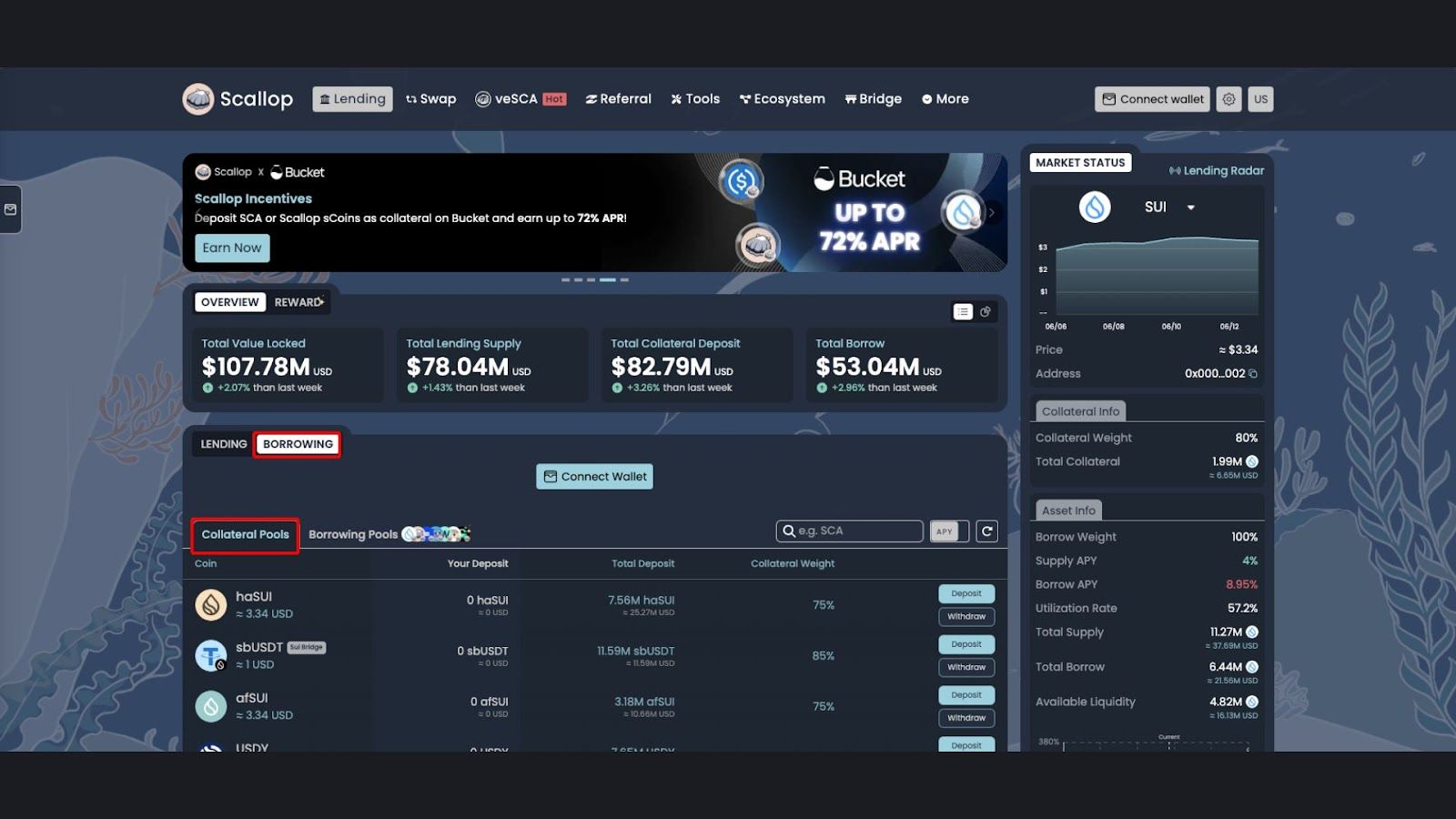Open the Lending nav item
1456x819 pixels.
352,99
